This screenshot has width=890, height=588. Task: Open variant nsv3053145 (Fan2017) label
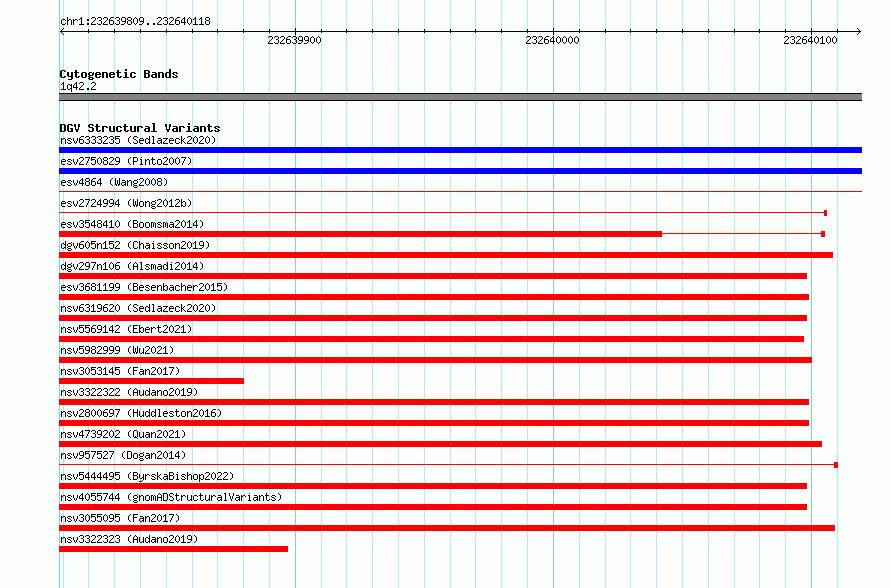click(x=120, y=371)
